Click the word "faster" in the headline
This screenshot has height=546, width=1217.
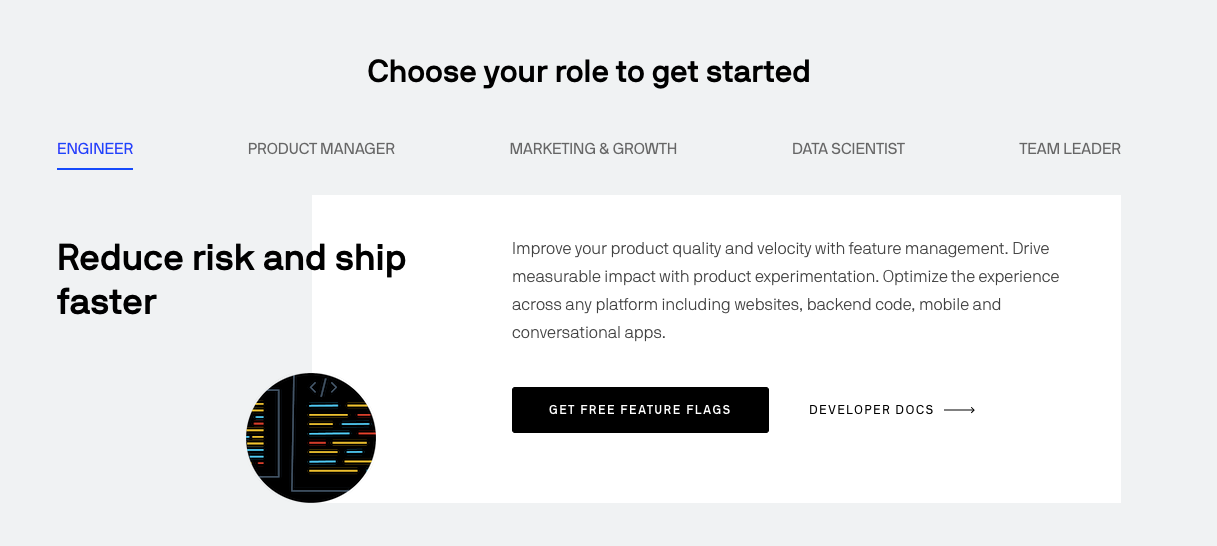tap(107, 300)
